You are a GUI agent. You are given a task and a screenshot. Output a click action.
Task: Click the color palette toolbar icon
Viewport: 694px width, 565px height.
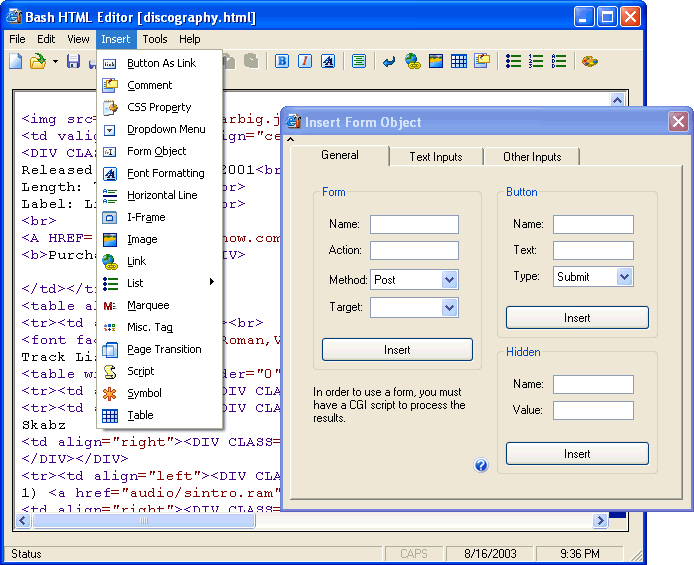(x=589, y=62)
